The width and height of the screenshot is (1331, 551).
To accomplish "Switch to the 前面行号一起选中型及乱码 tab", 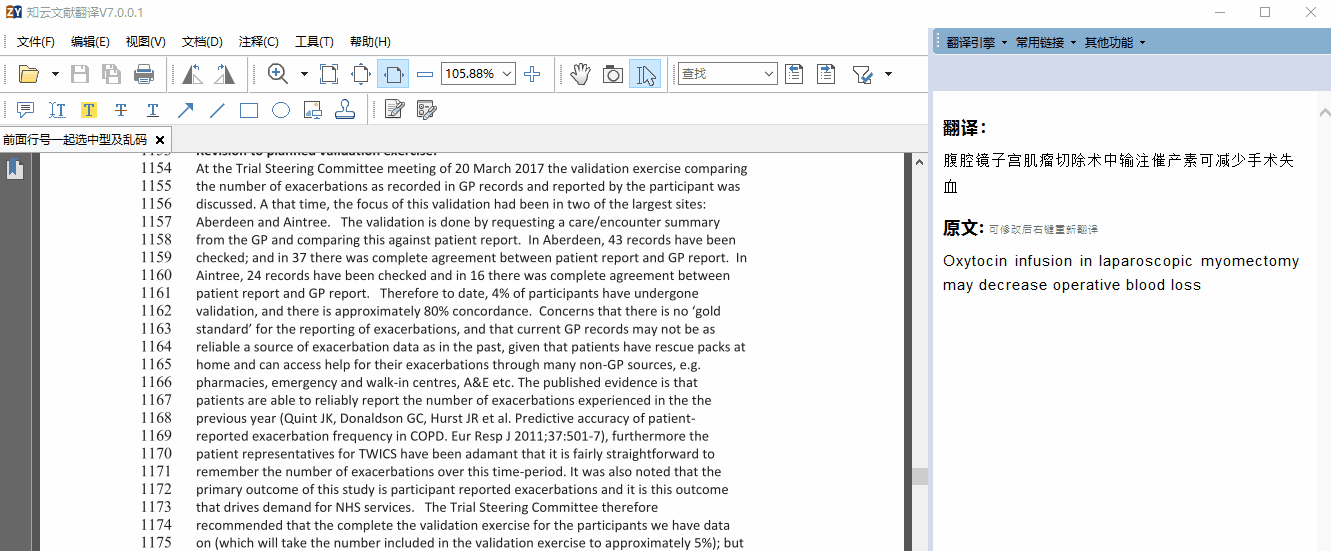I will [75, 140].
